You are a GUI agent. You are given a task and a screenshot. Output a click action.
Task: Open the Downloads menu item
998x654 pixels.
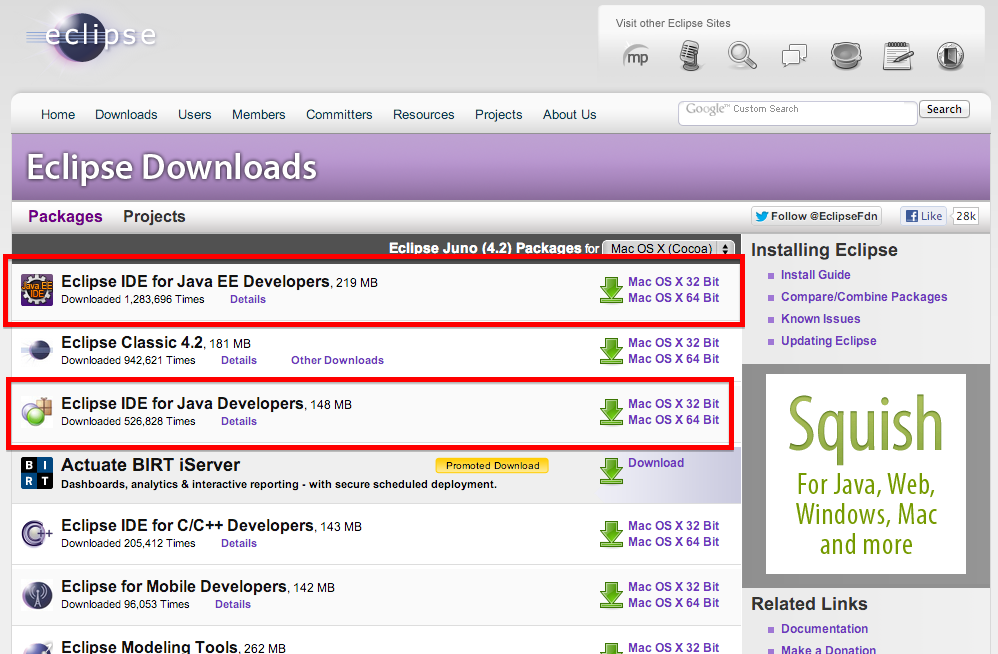click(x=126, y=115)
